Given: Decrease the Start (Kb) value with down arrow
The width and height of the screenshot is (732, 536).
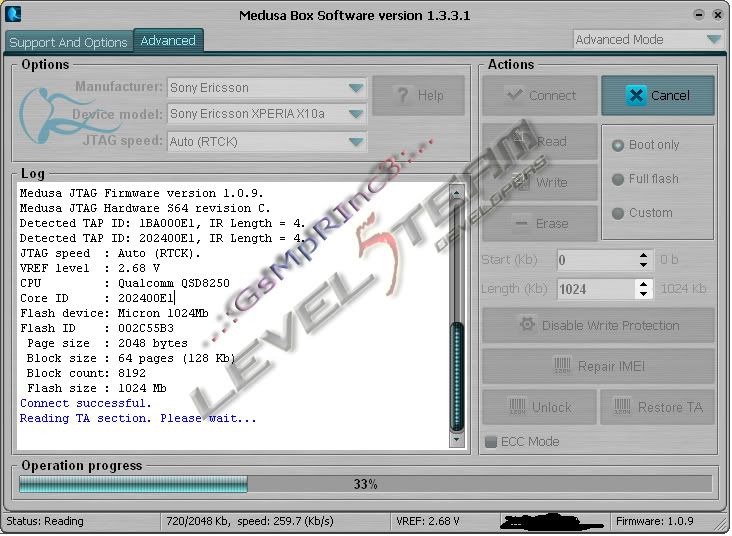Looking at the screenshot, I should click(643, 265).
